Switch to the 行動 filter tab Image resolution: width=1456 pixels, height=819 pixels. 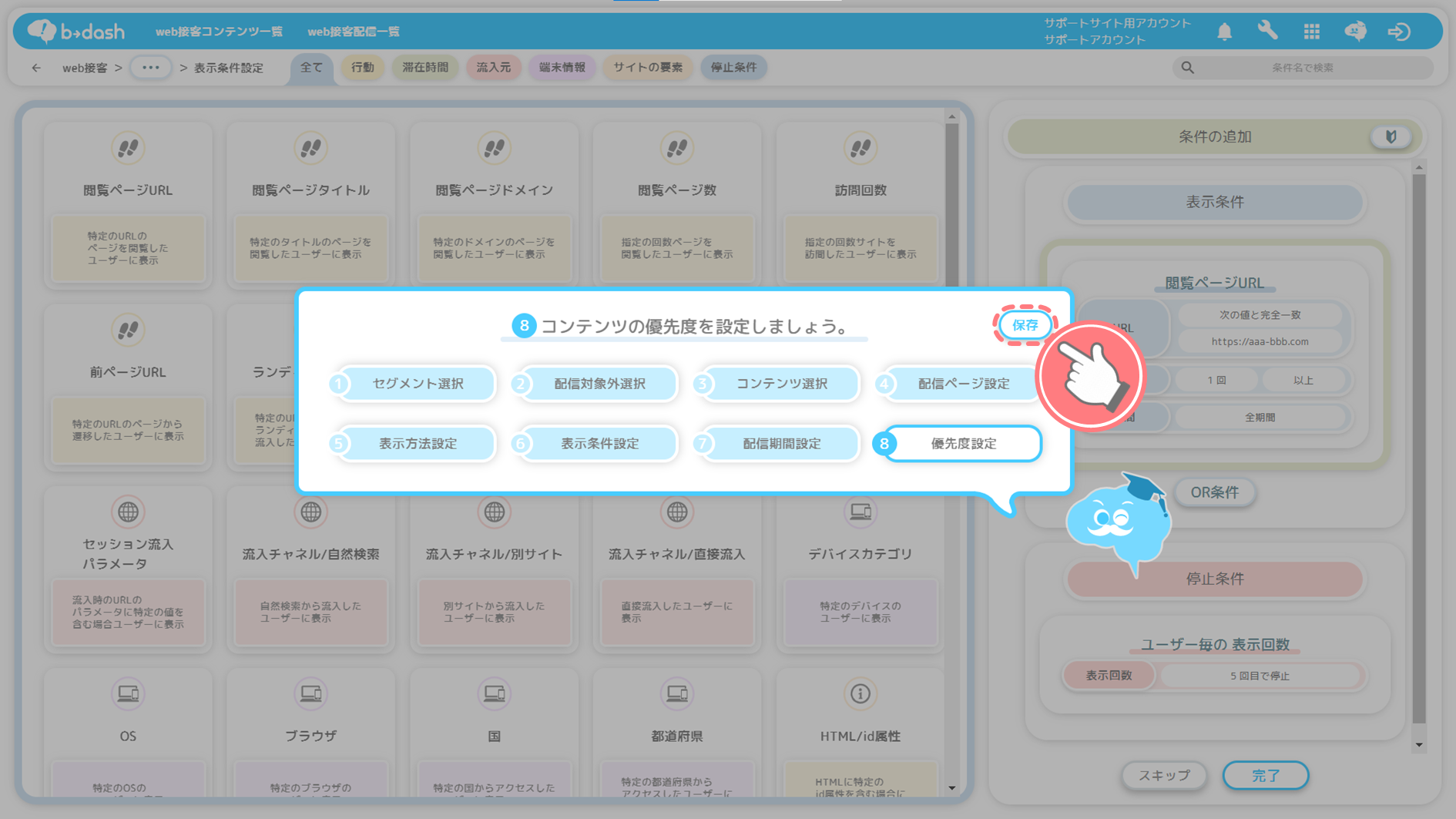click(363, 68)
